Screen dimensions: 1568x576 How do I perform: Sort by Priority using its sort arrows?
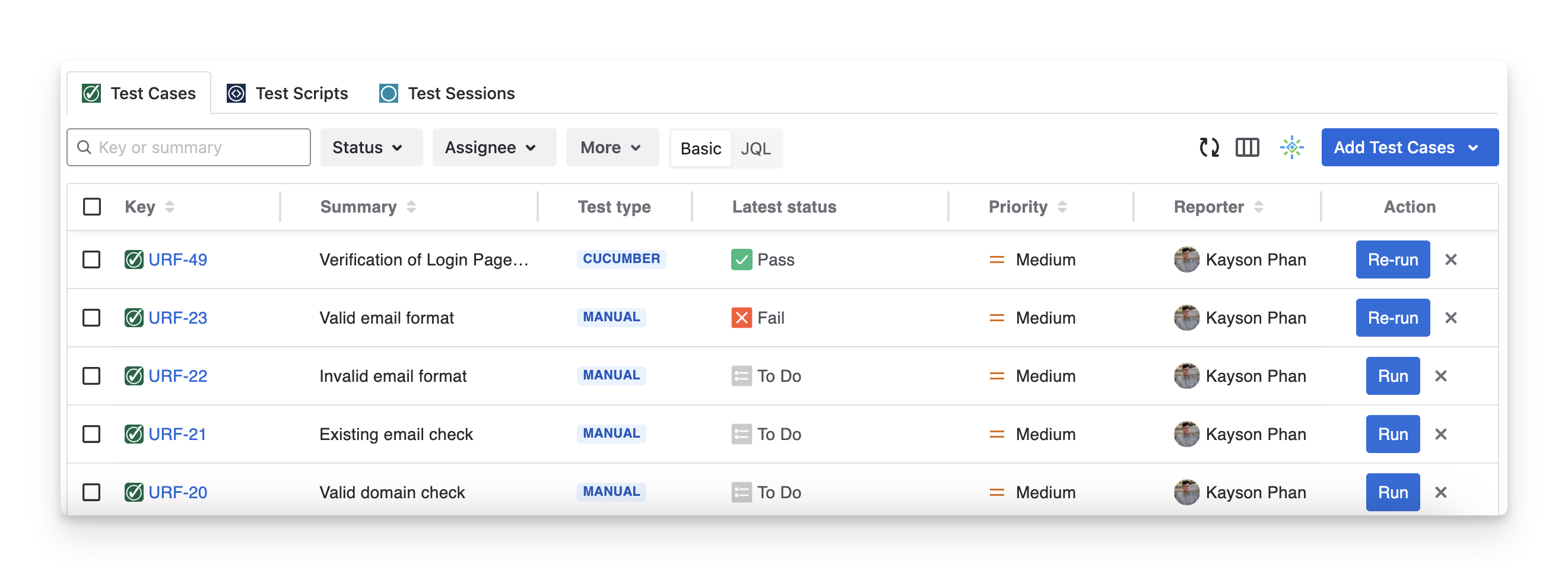(1062, 207)
